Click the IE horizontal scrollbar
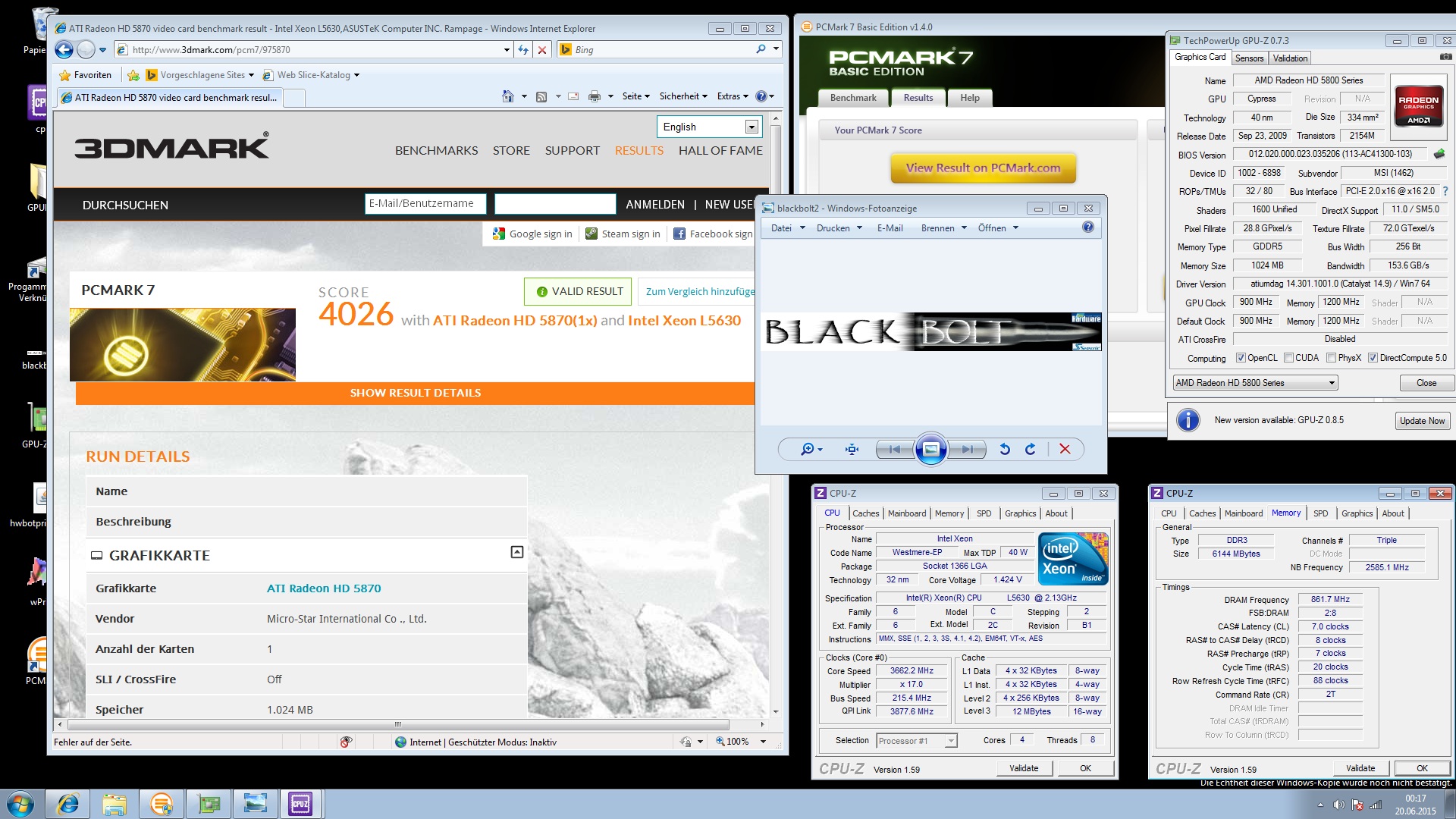 point(398,724)
